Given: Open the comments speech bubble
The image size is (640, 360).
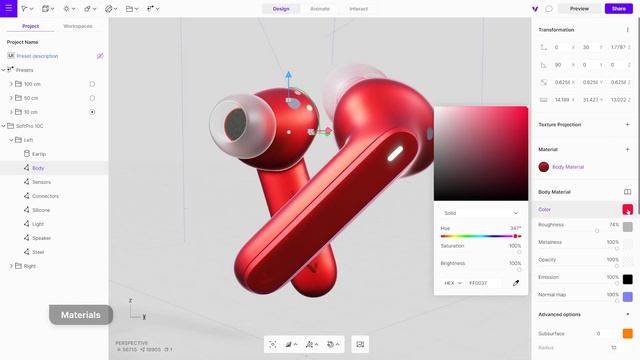Looking at the screenshot, I should click(549, 9).
